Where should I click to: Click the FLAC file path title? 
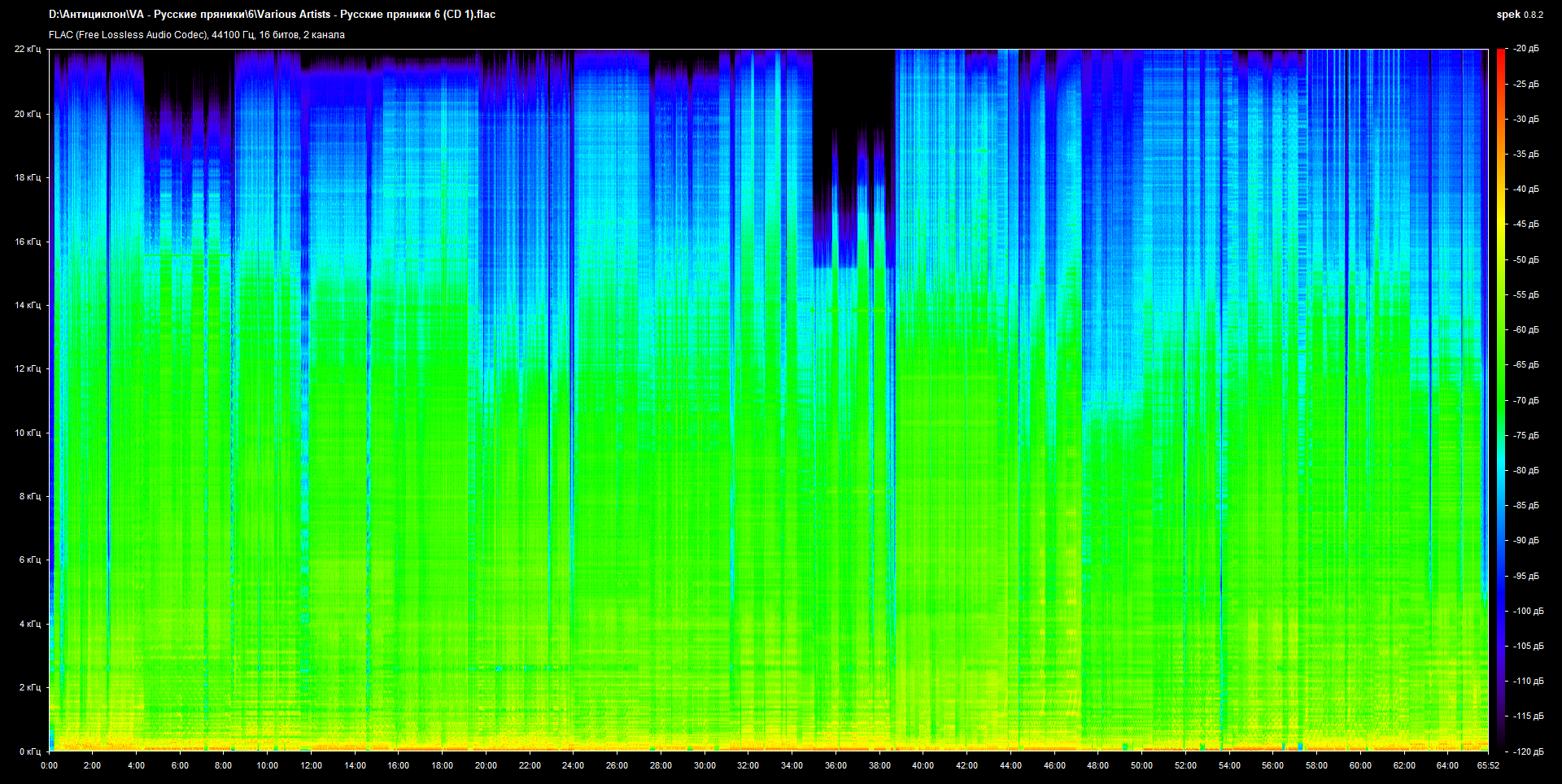(x=272, y=14)
